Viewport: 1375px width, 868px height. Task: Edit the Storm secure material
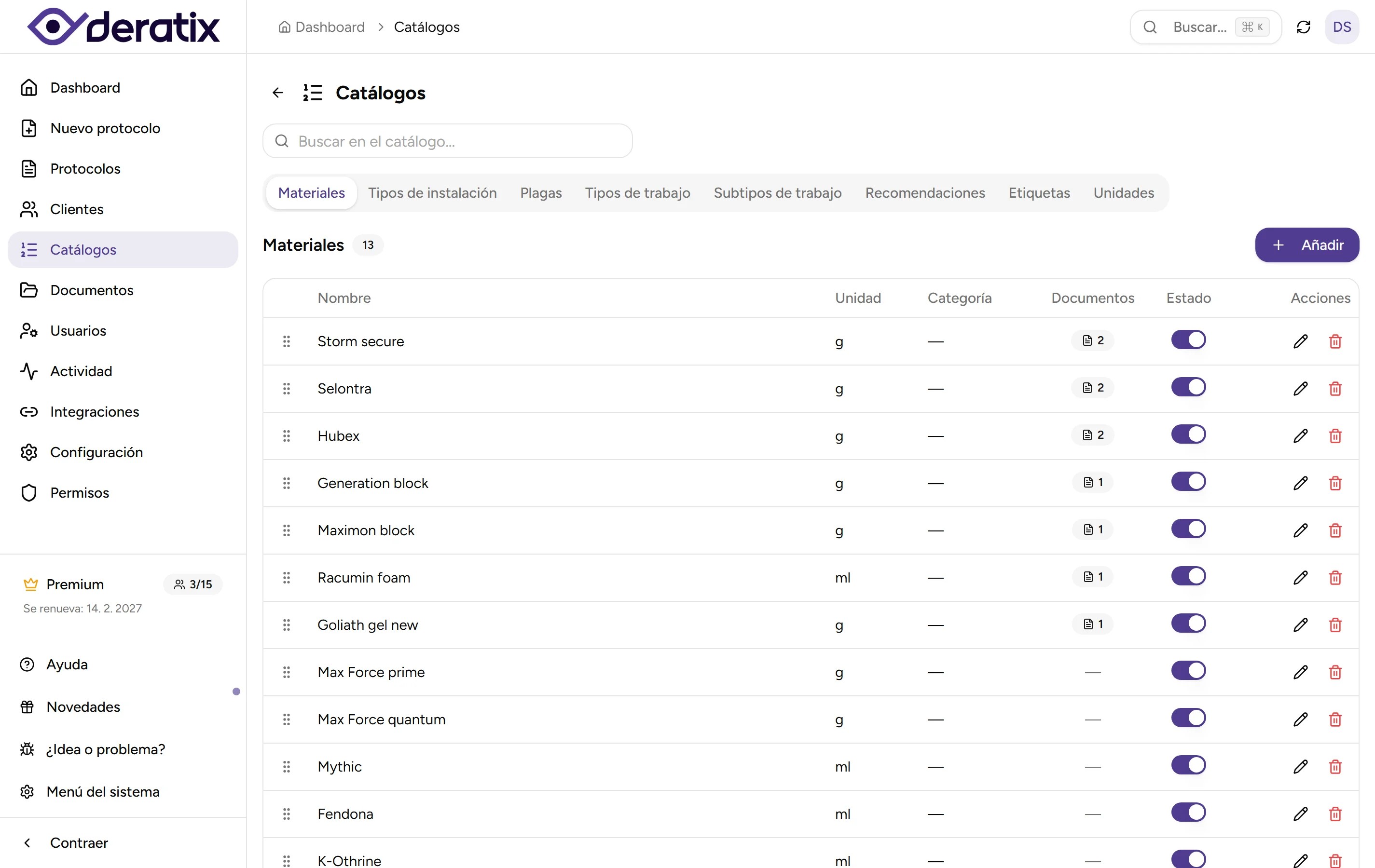pos(1300,341)
